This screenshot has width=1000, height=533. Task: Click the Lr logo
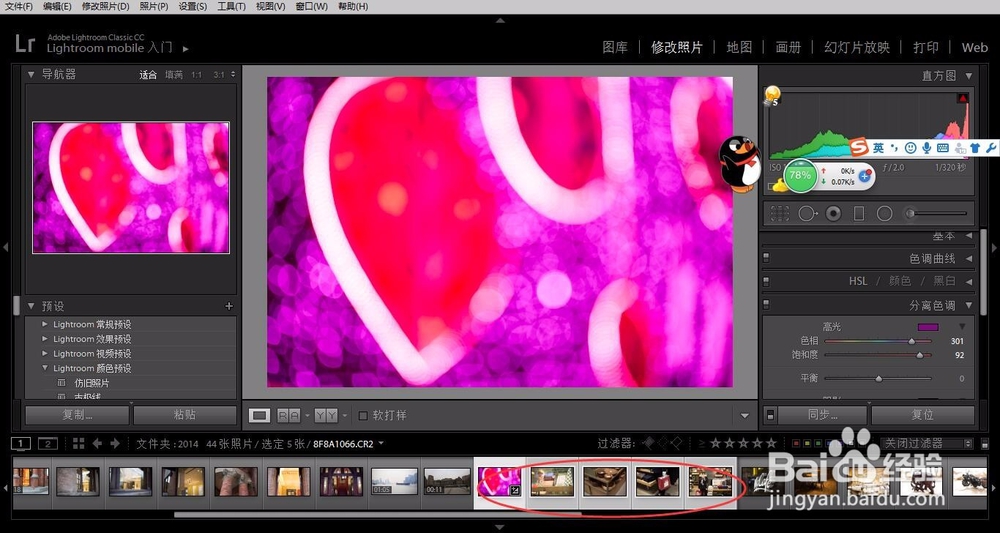tap(25, 43)
